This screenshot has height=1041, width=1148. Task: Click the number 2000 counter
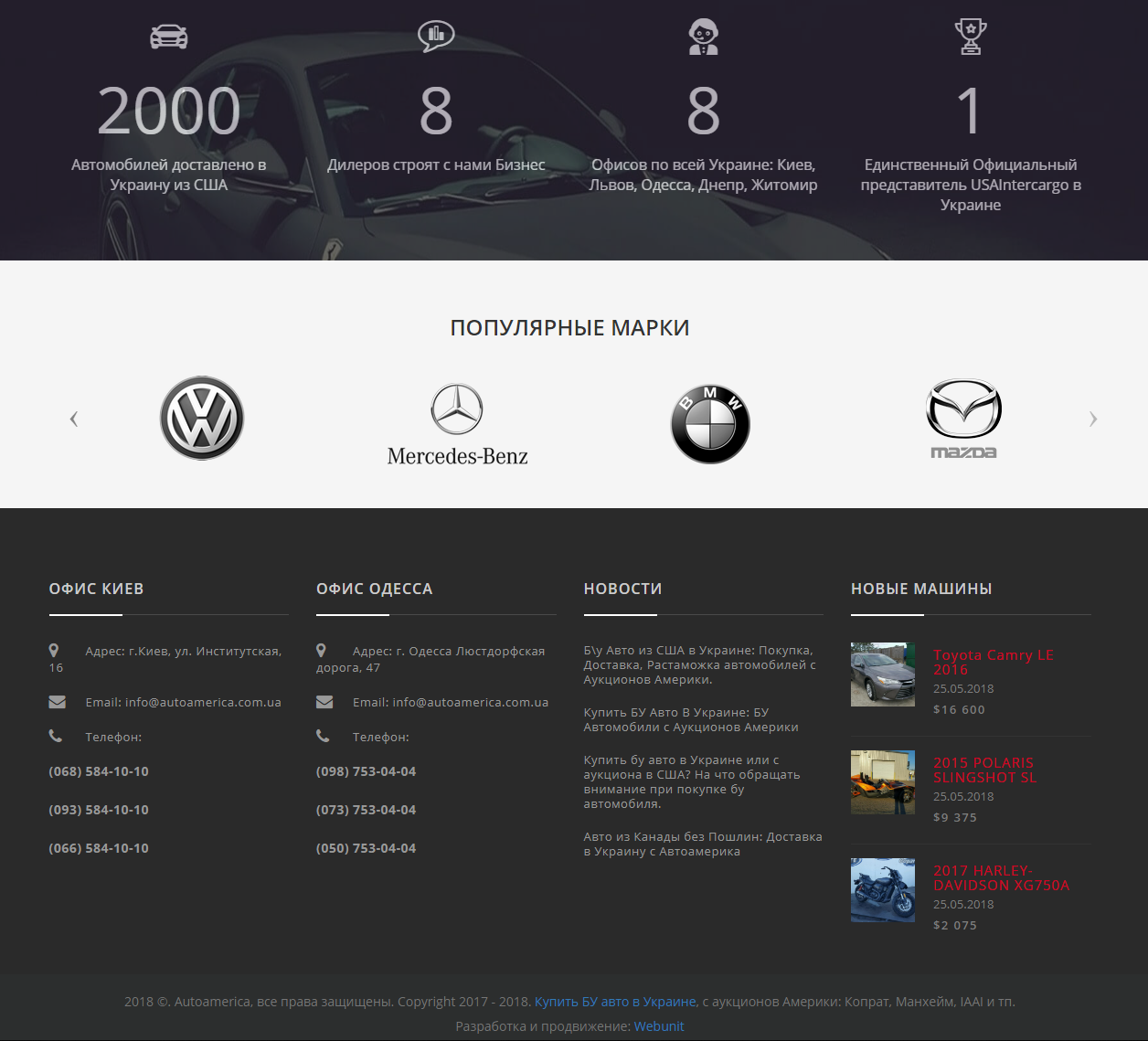pyautogui.click(x=169, y=112)
